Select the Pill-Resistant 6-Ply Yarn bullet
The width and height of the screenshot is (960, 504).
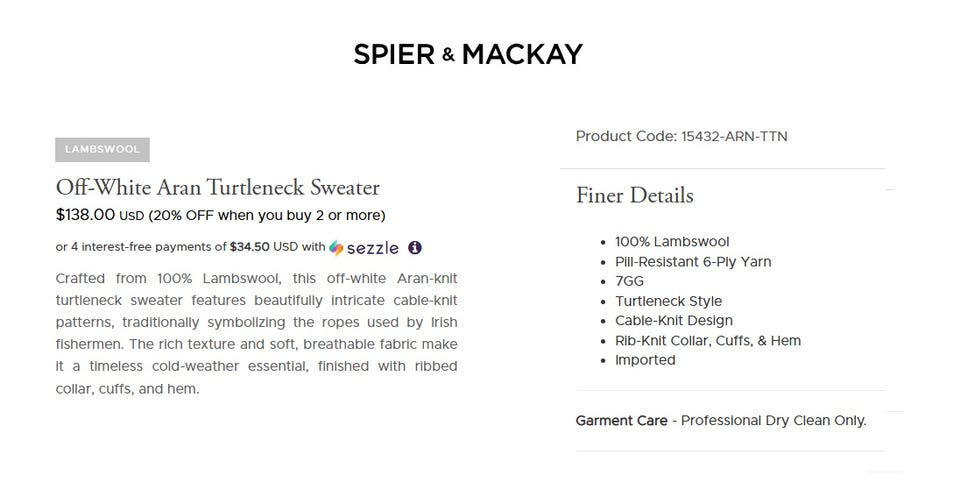tap(693, 261)
